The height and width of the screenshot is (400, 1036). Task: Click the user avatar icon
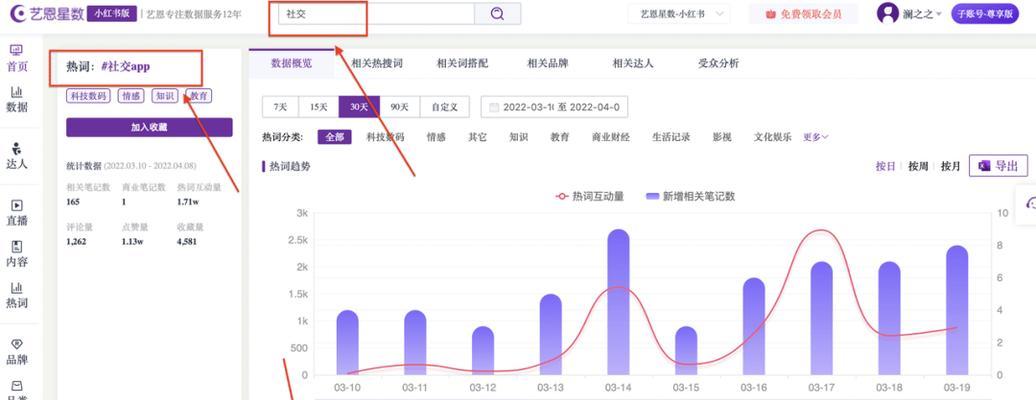[887, 13]
